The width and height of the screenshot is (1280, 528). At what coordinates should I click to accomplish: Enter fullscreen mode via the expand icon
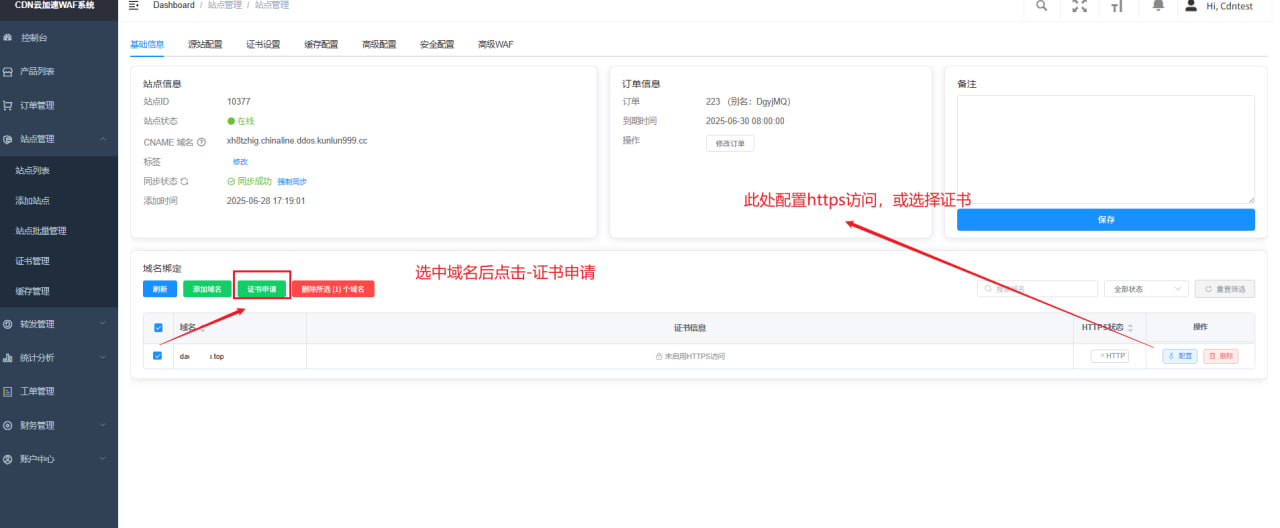[1079, 6]
